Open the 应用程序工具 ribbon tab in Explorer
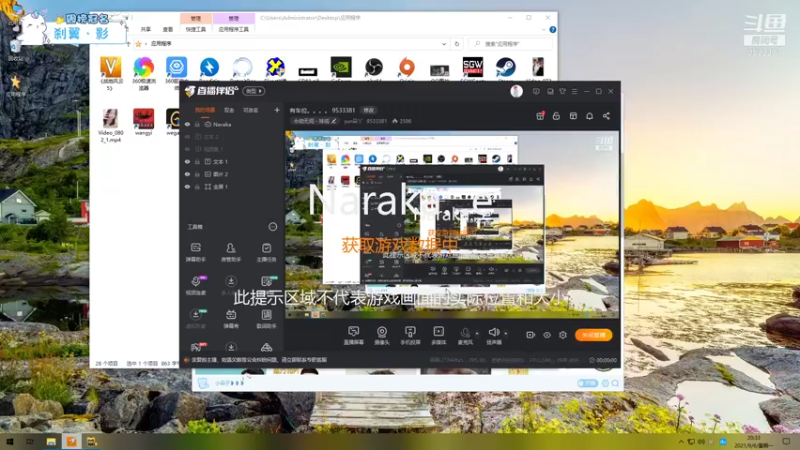 click(234, 30)
